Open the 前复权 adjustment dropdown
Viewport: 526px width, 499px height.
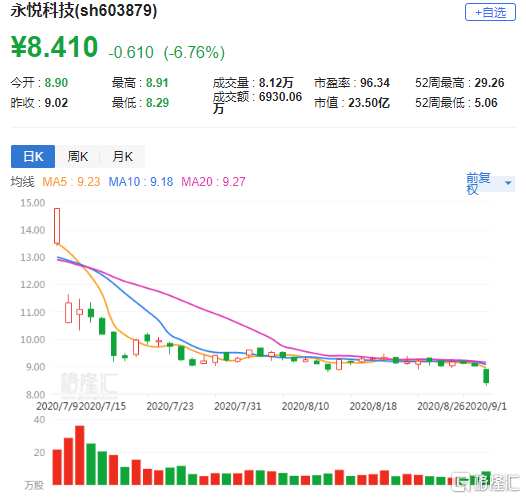pyautogui.click(x=490, y=183)
